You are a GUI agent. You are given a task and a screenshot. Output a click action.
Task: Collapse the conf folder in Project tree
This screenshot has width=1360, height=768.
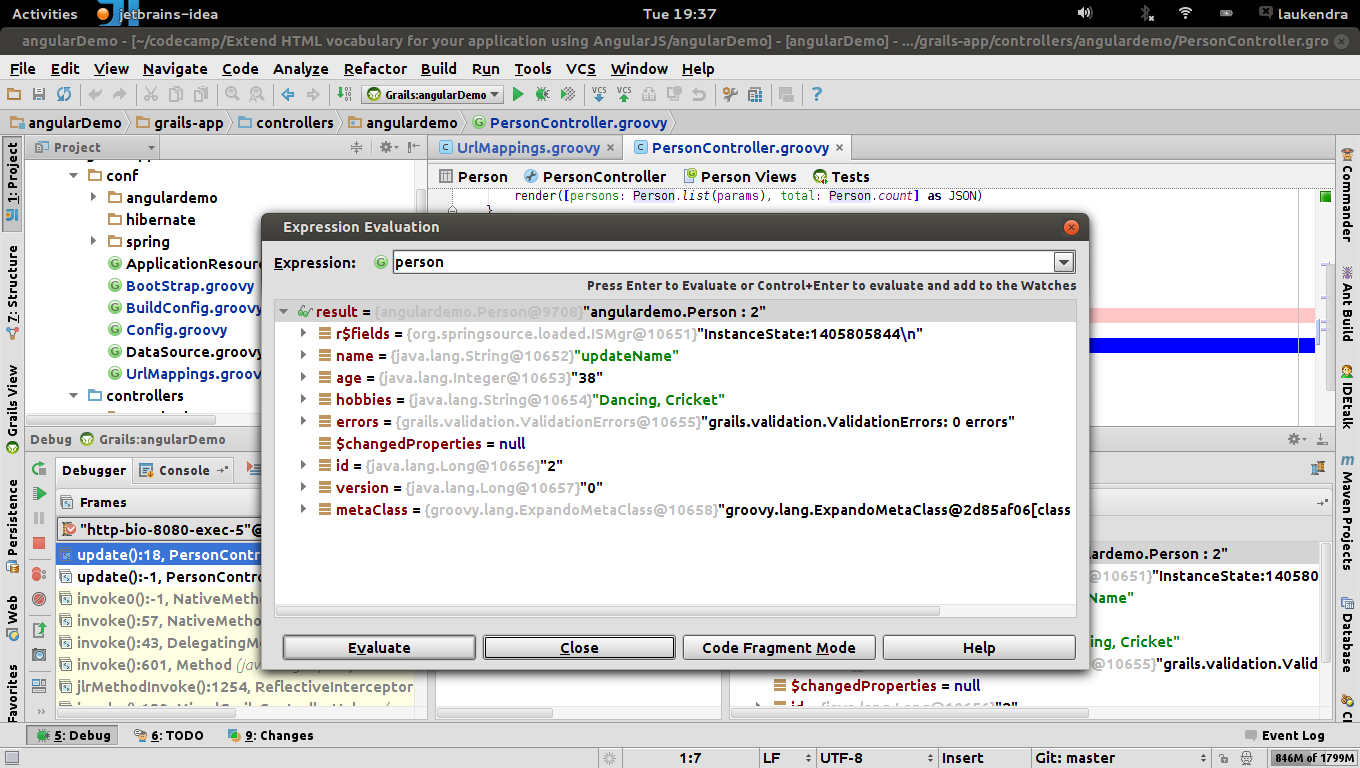click(74, 176)
